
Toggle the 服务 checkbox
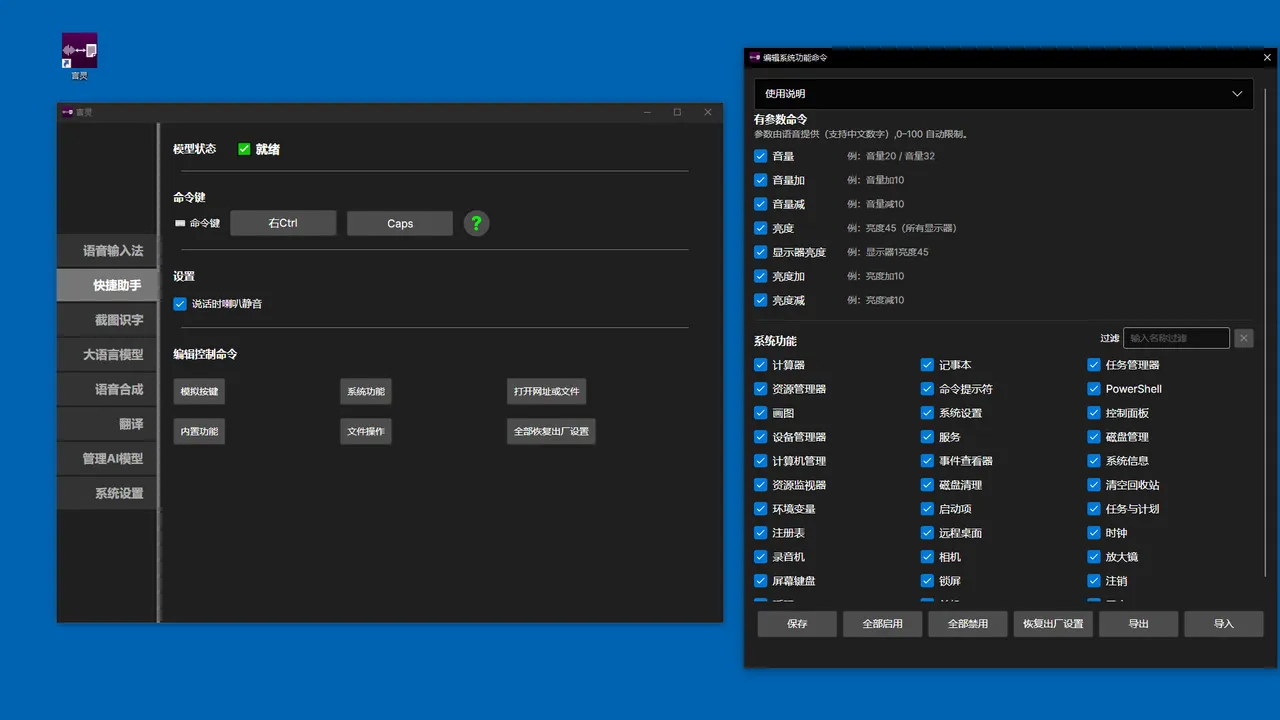coord(927,437)
